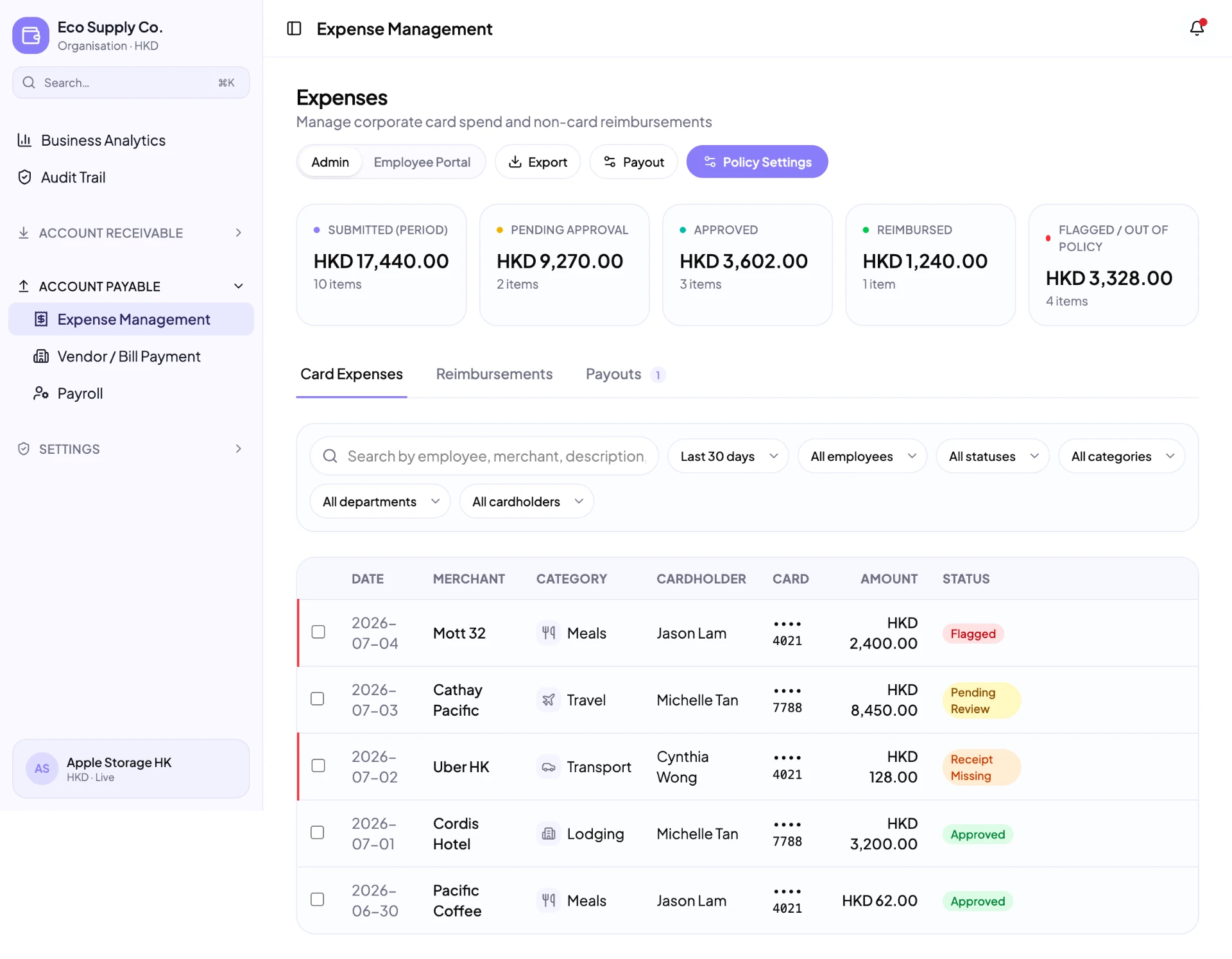Click the Flagged status badge
The width and height of the screenshot is (1232, 959).
point(973,634)
